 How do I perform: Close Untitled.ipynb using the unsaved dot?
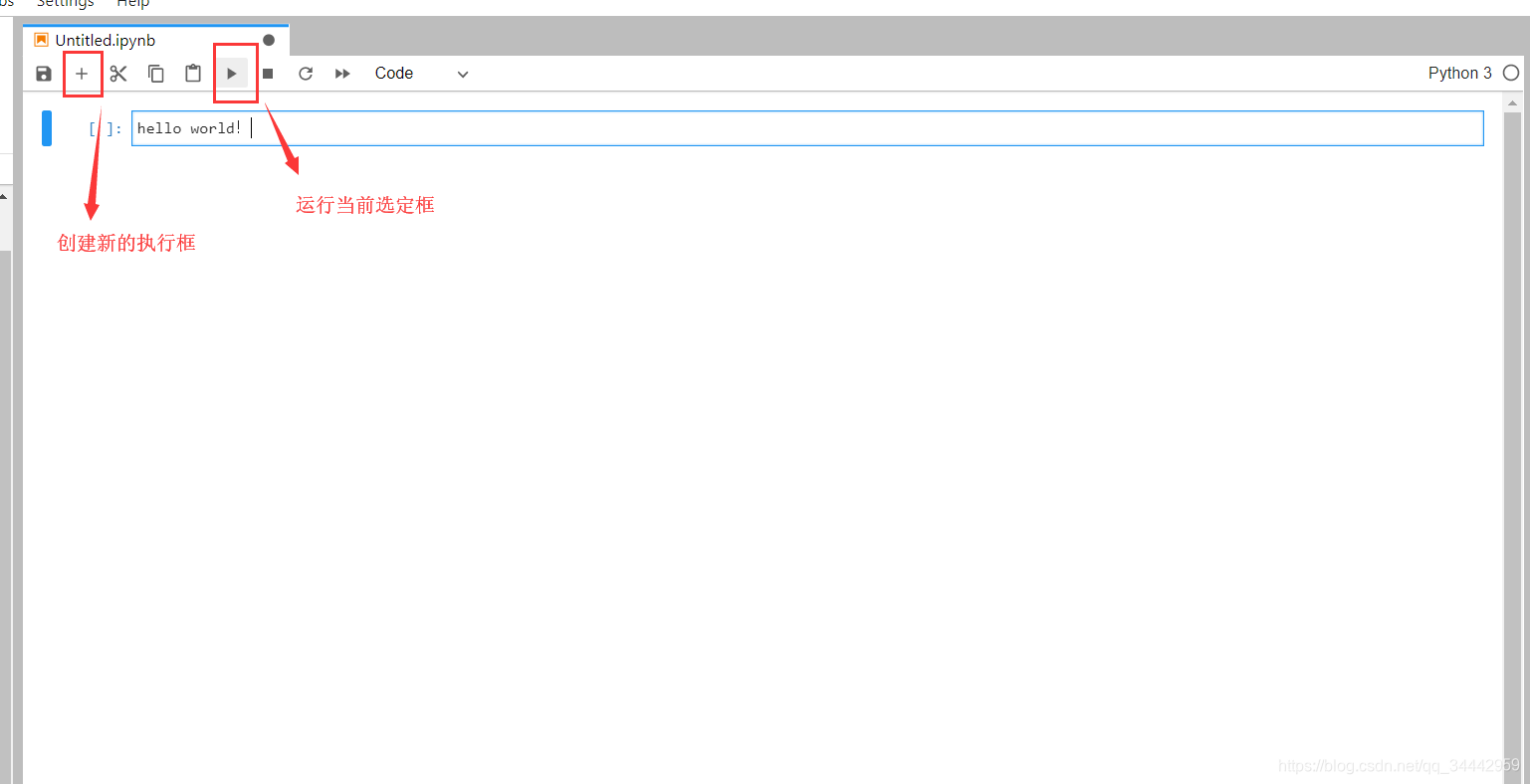click(269, 41)
